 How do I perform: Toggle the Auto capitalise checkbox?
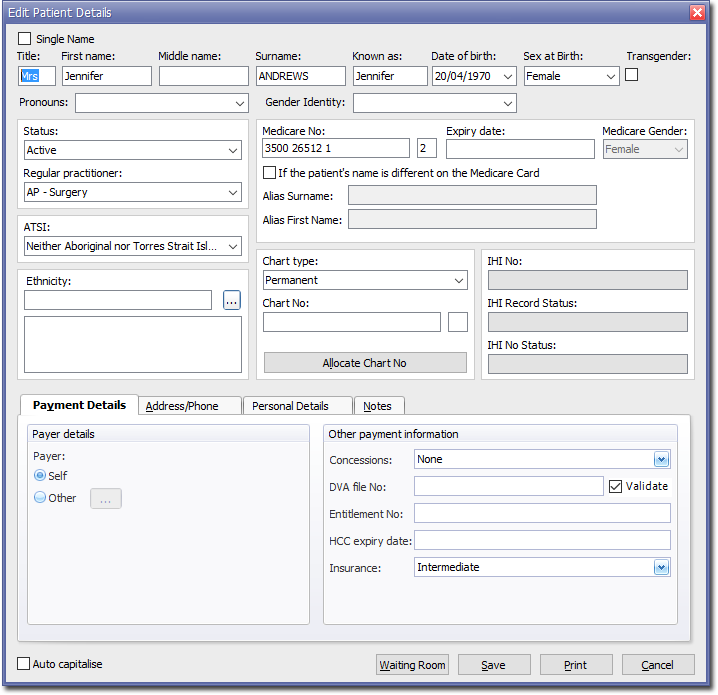[24, 664]
